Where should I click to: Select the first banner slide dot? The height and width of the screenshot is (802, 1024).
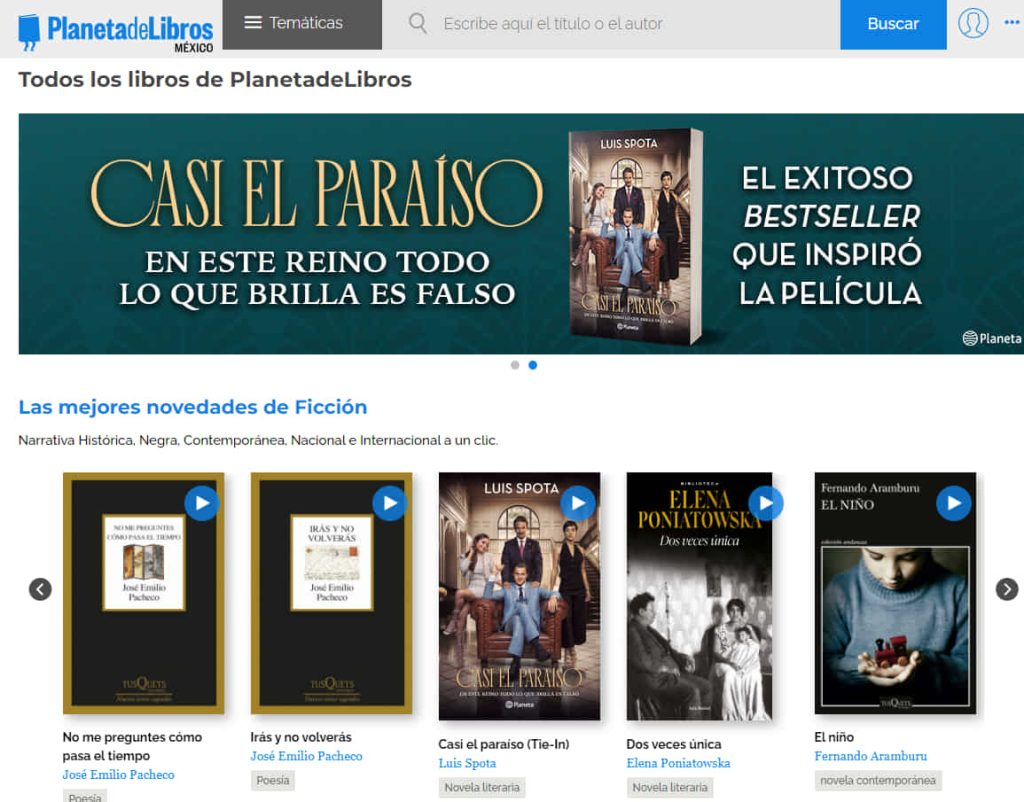coord(515,365)
